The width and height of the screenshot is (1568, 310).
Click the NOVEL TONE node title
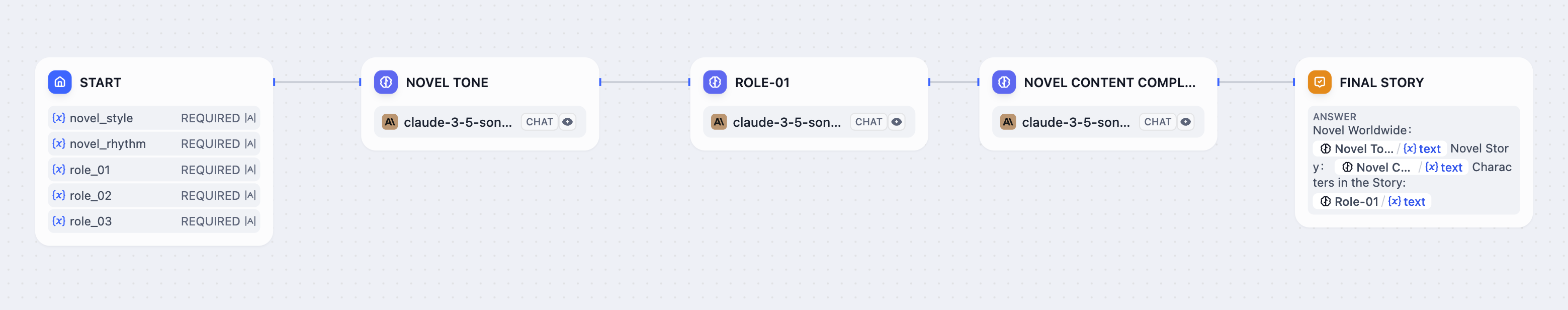[447, 82]
